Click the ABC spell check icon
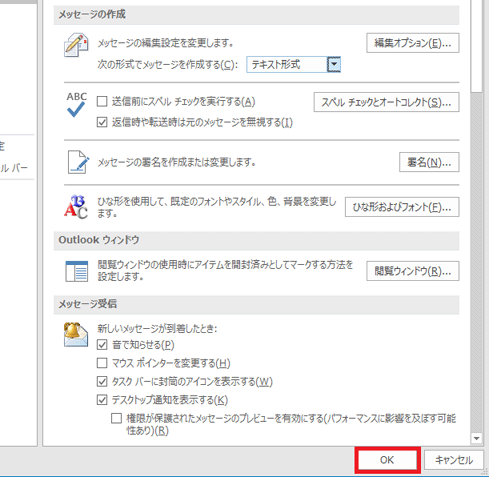The width and height of the screenshot is (489, 477). coord(77,104)
